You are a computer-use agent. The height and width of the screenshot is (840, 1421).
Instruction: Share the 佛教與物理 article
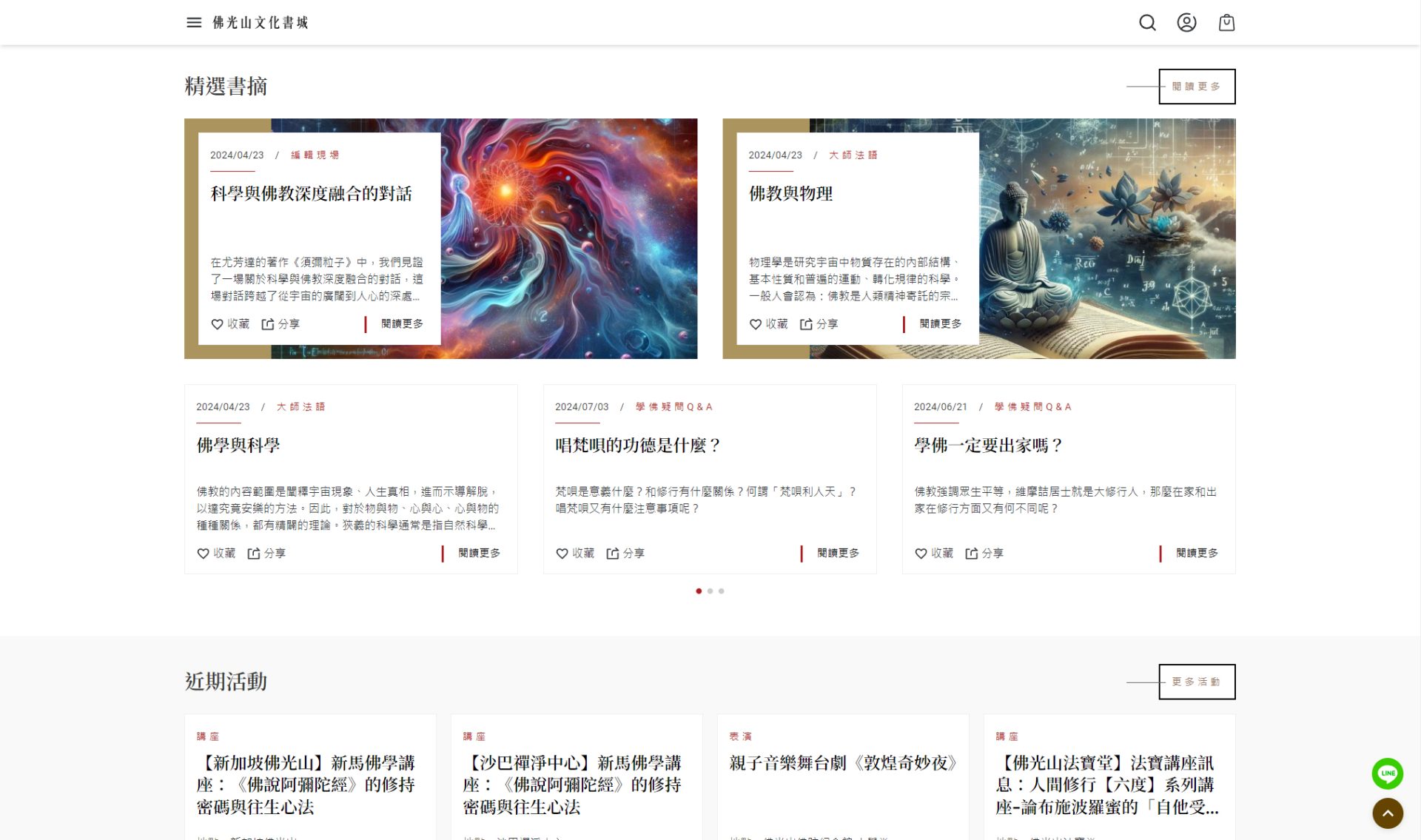point(819,324)
